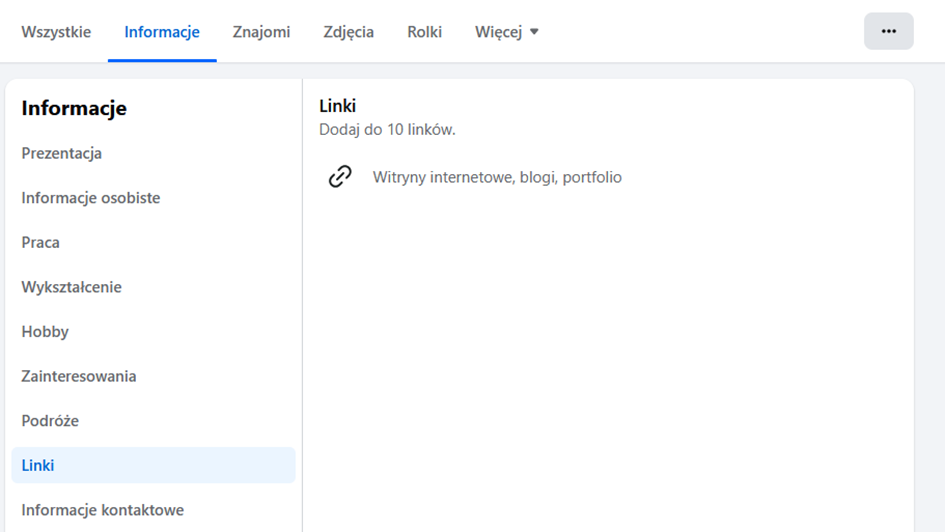Select Informacje osobiste in the sidebar
The image size is (945, 532).
pos(91,198)
